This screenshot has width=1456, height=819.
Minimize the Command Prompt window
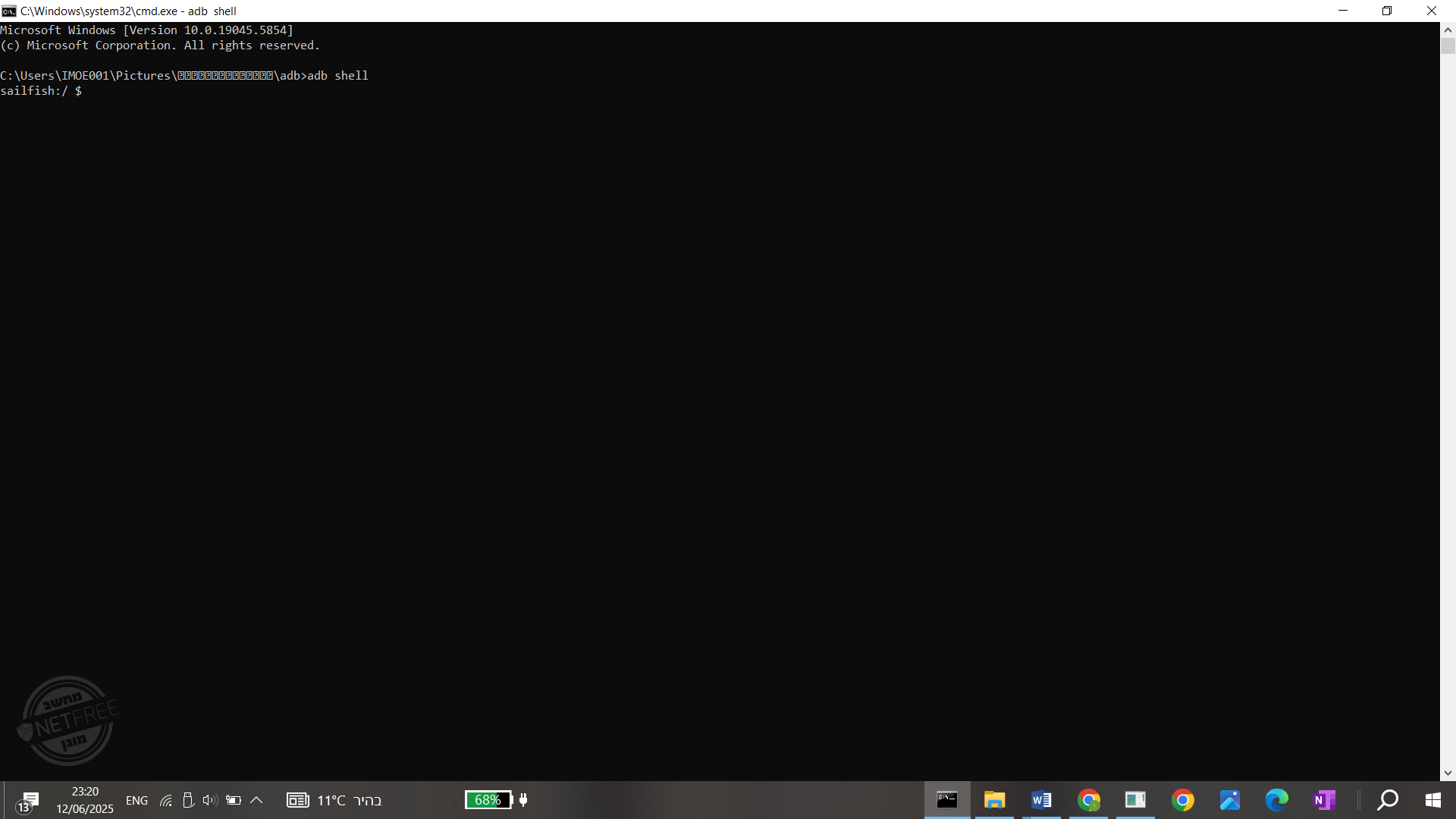[1343, 11]
